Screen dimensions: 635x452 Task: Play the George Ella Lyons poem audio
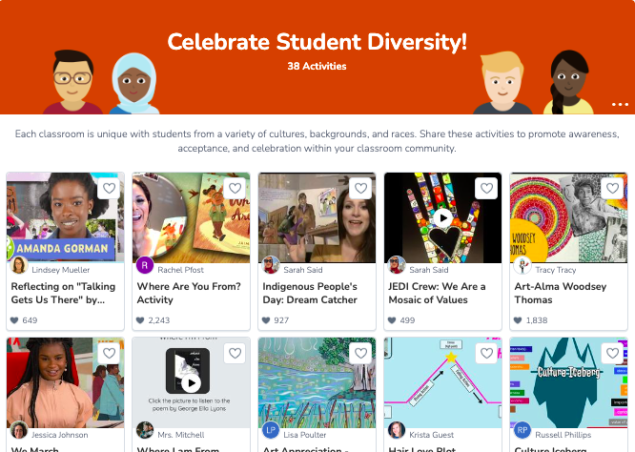point(191,383)
